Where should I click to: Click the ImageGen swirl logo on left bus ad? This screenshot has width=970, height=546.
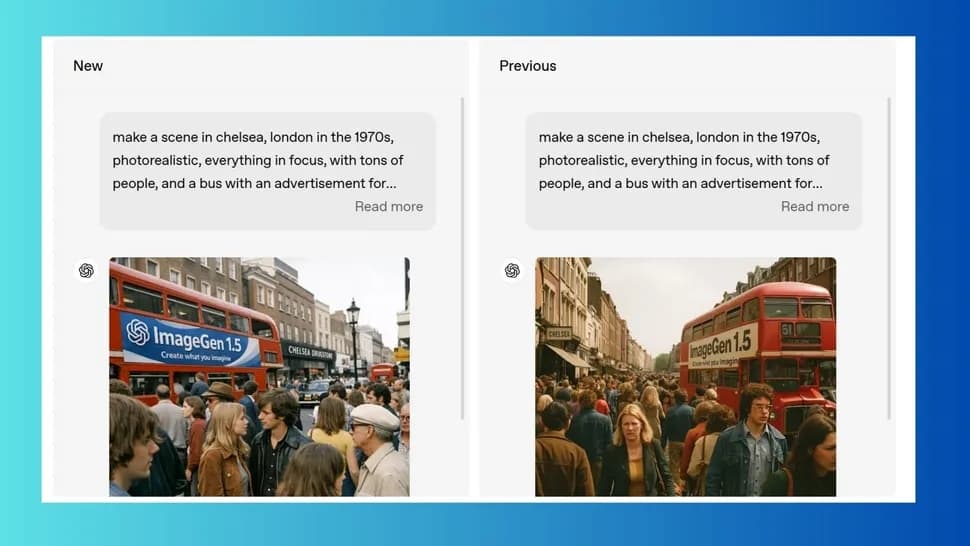point(138,332)
